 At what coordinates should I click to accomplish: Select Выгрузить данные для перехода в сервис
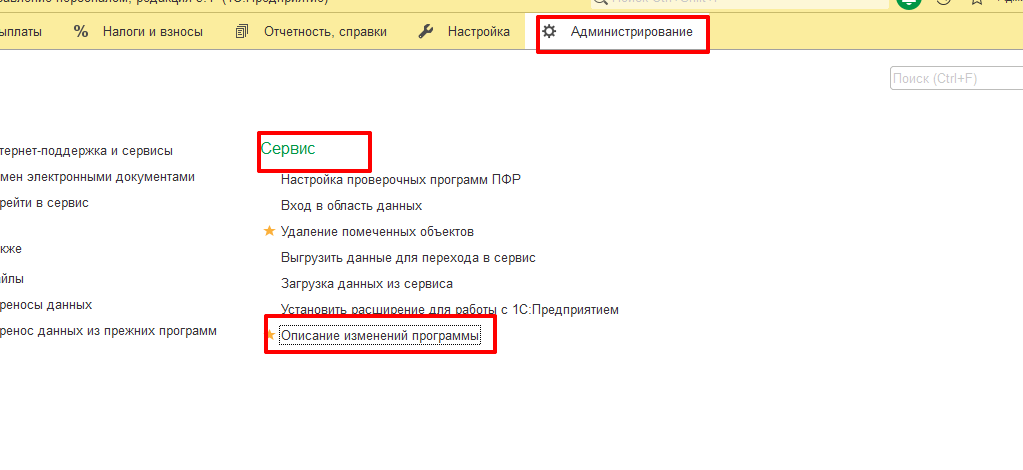408,258
